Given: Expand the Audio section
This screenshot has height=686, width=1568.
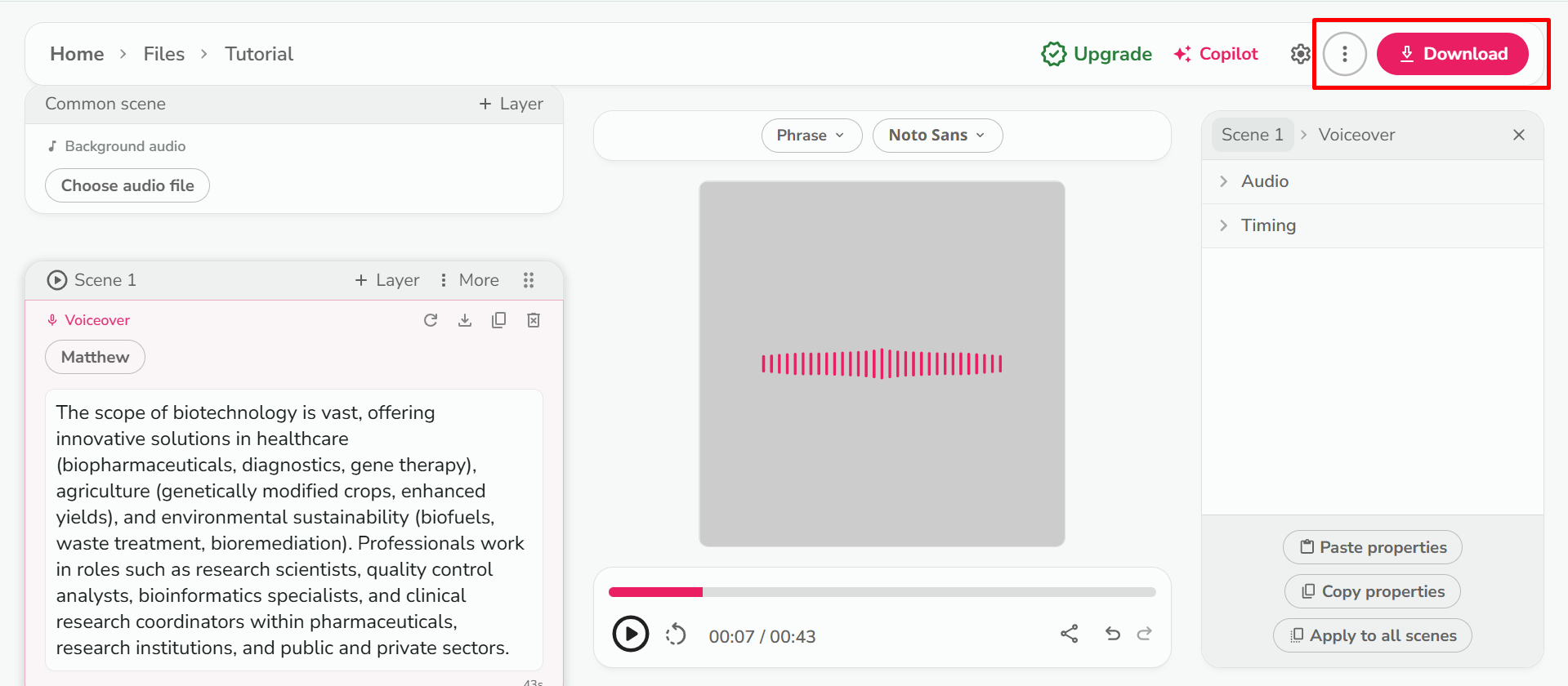Looking at the screenshot, I should pos(1264,181).
